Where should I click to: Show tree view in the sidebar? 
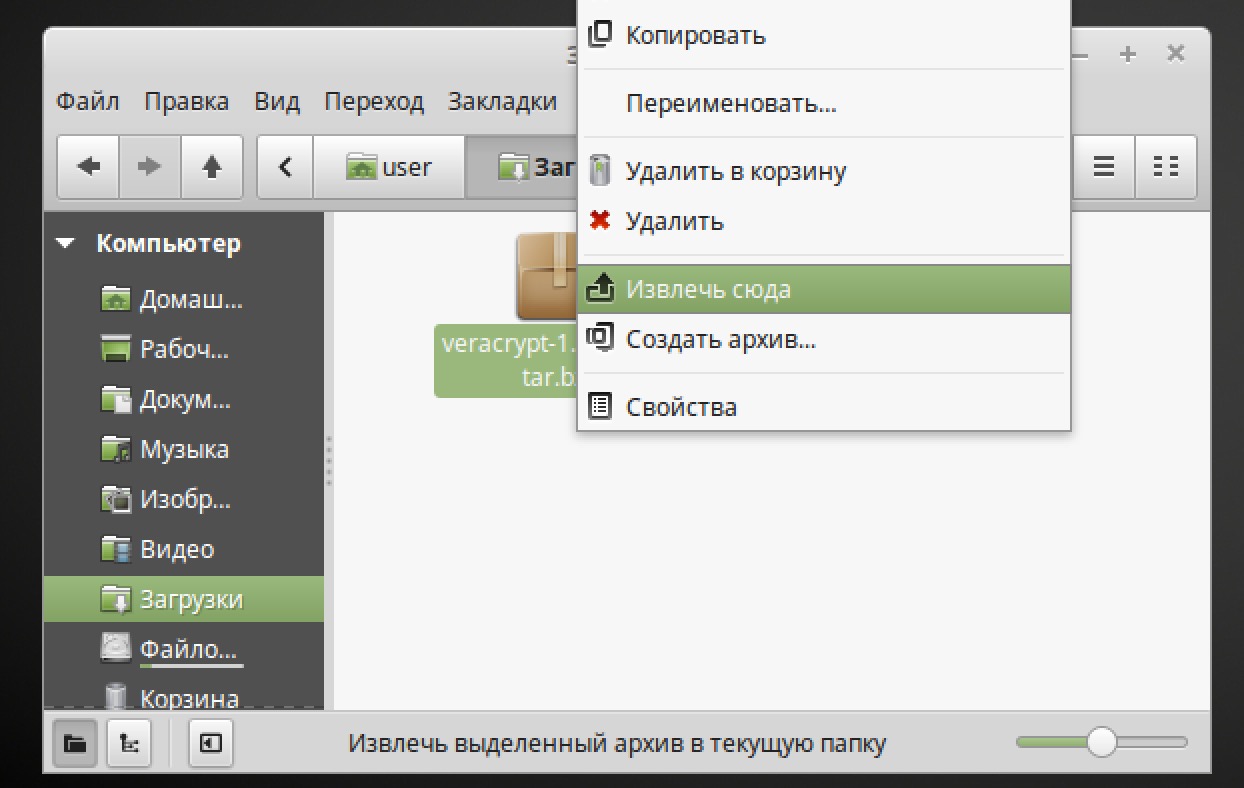click(x=129, y=743)
